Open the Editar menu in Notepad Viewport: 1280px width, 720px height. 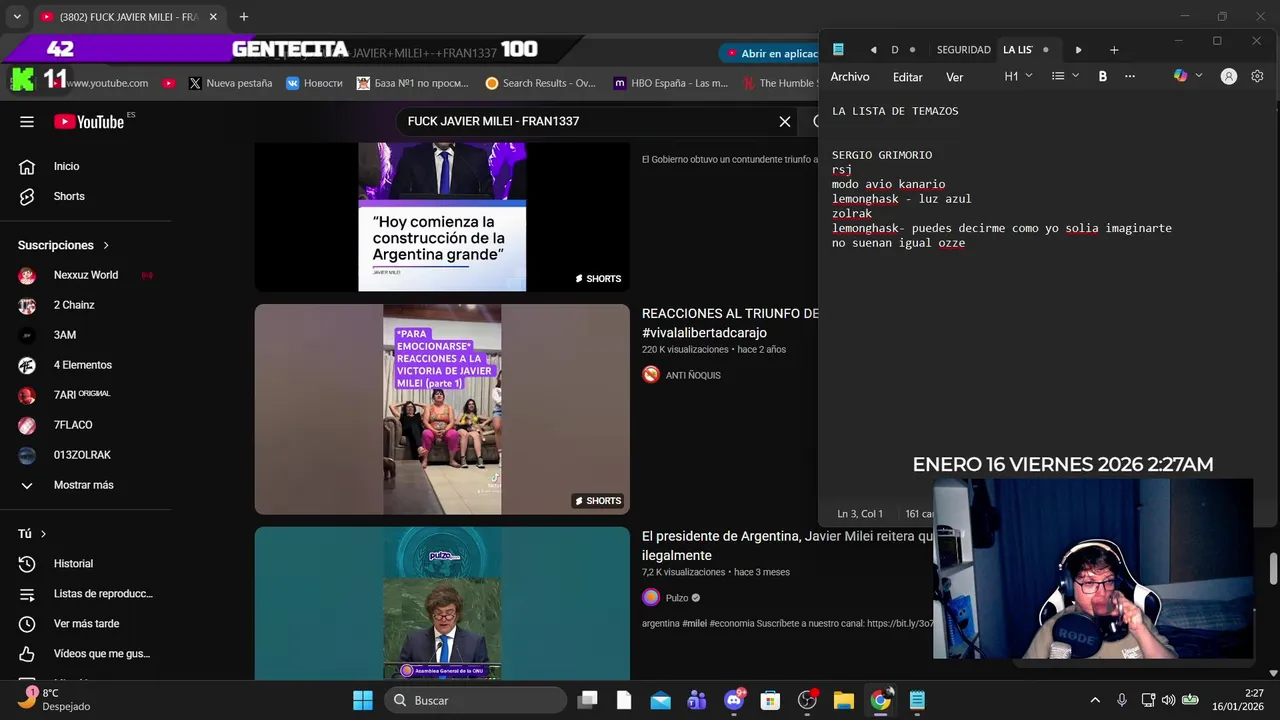tap(908, 77)
